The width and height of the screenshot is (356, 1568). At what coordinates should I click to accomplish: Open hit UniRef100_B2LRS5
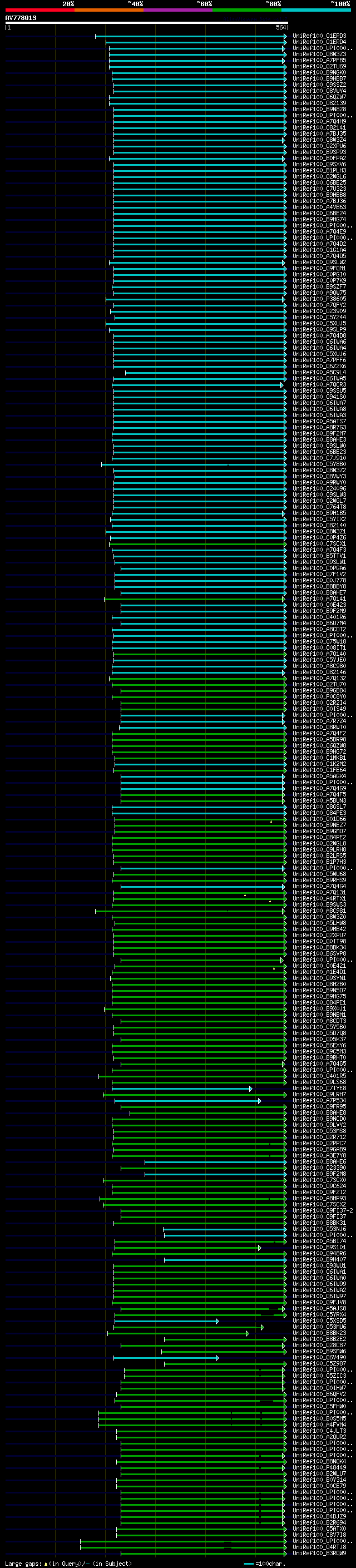319,856
